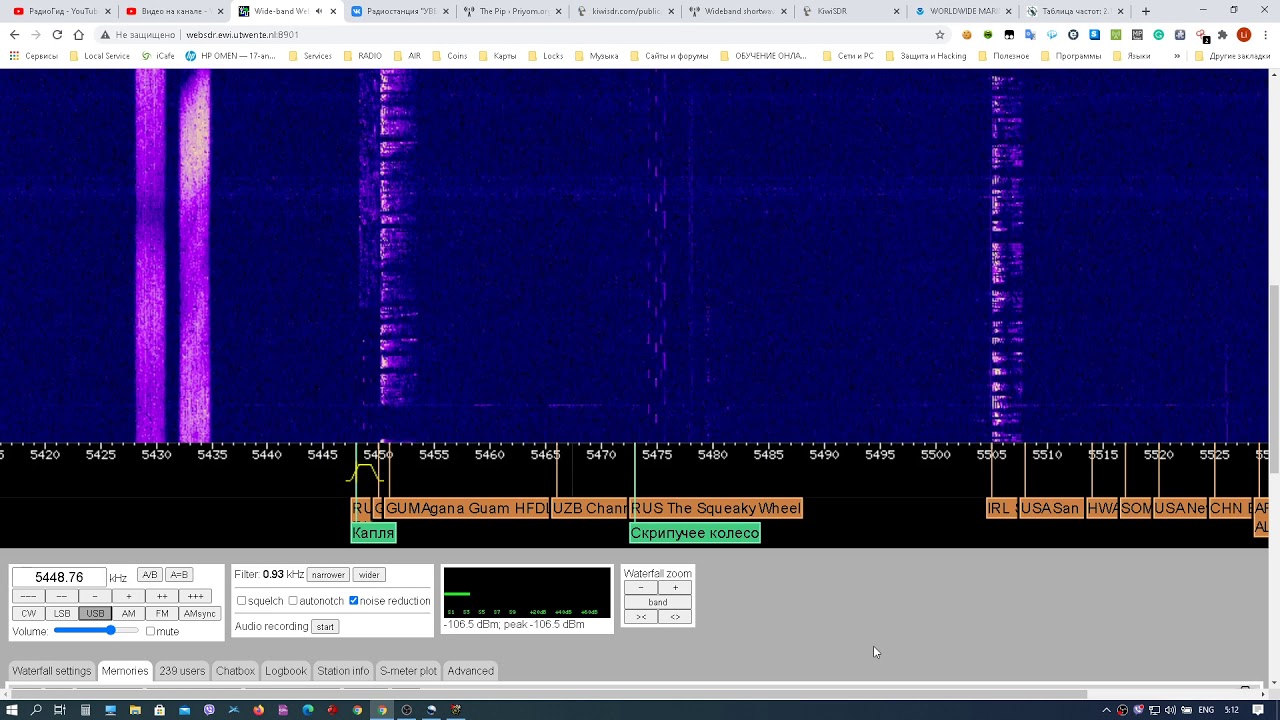Open volume icon in system tray
Image resolution: width=1280 pixels, height=720 pixels.
click(x=1170, y=710)
